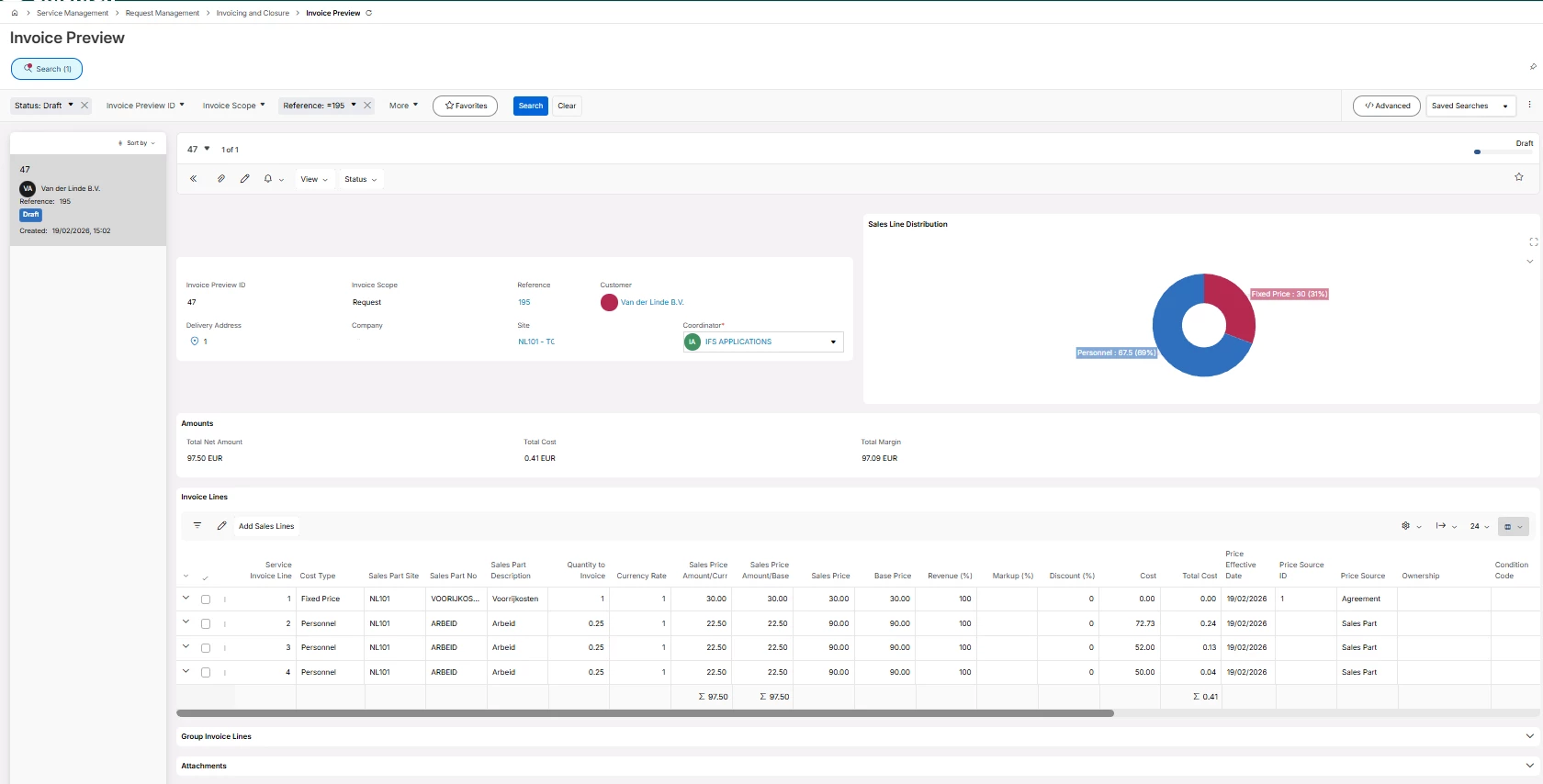
Task: Open the Status menu
Action: [361, 179]
